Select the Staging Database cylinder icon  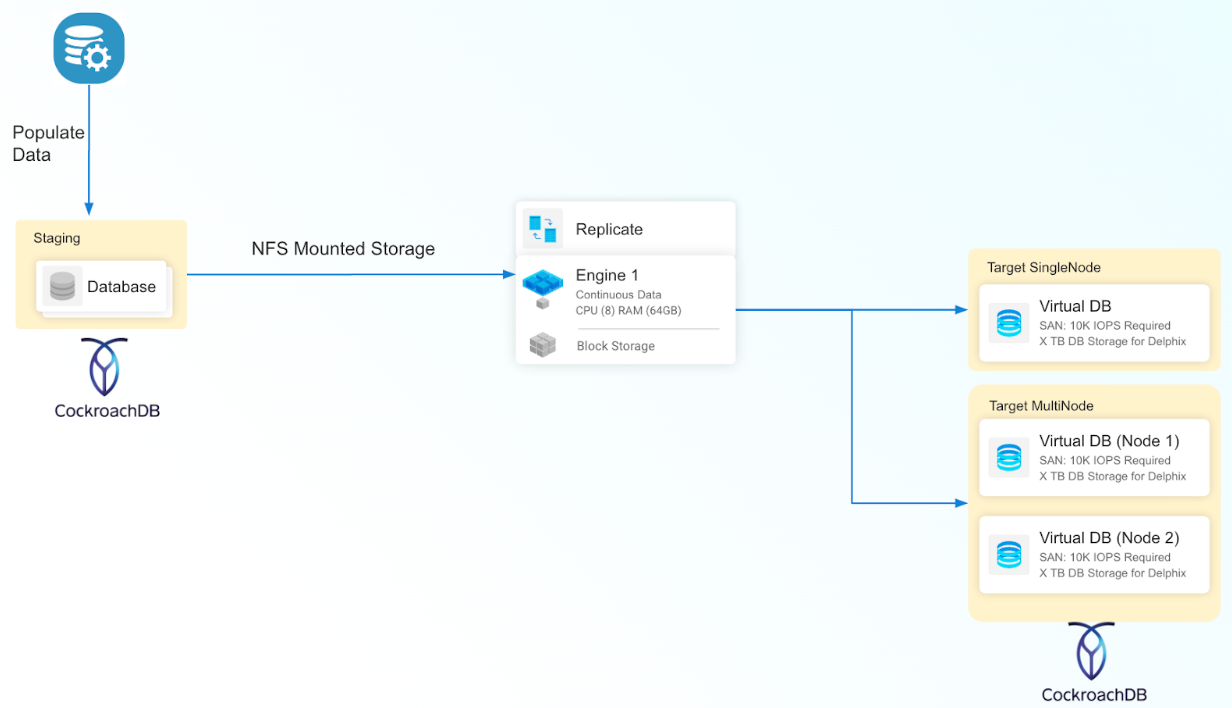click(62, 287)
